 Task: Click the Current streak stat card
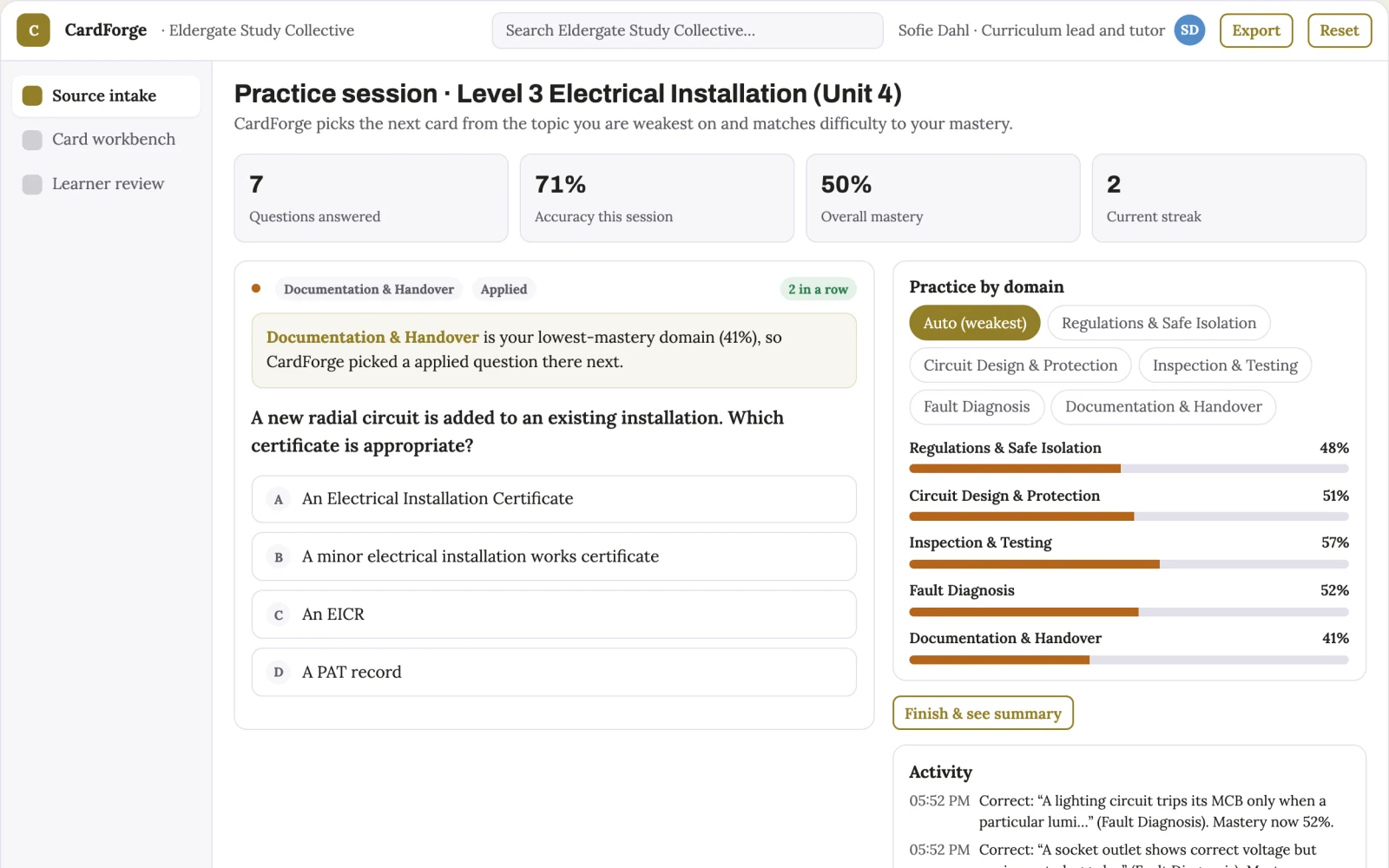[x=1229, y=198]
